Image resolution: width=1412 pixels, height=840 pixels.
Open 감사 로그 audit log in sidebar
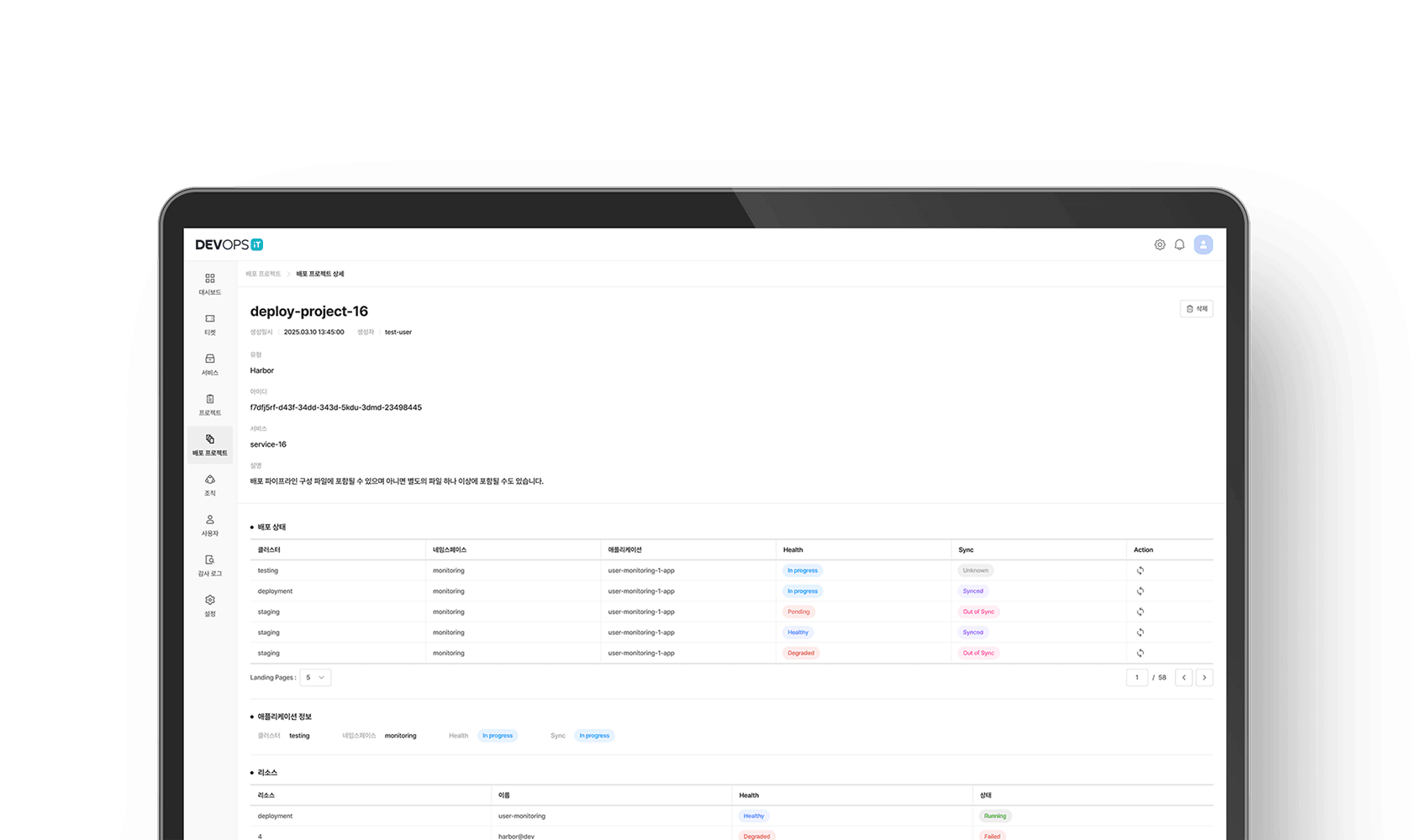coord(210,565)
